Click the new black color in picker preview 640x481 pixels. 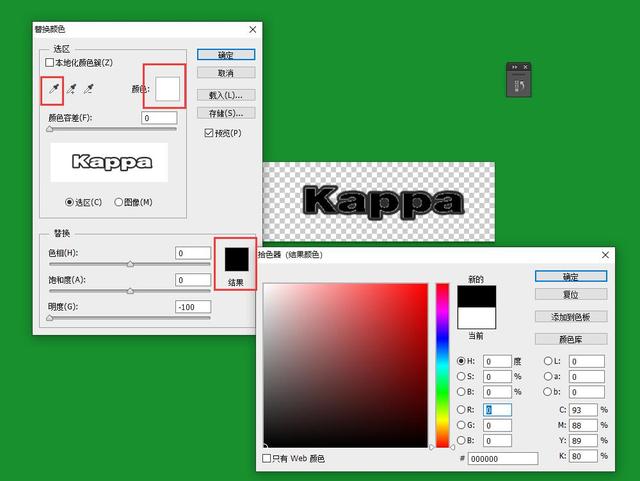tap(476, 296)
